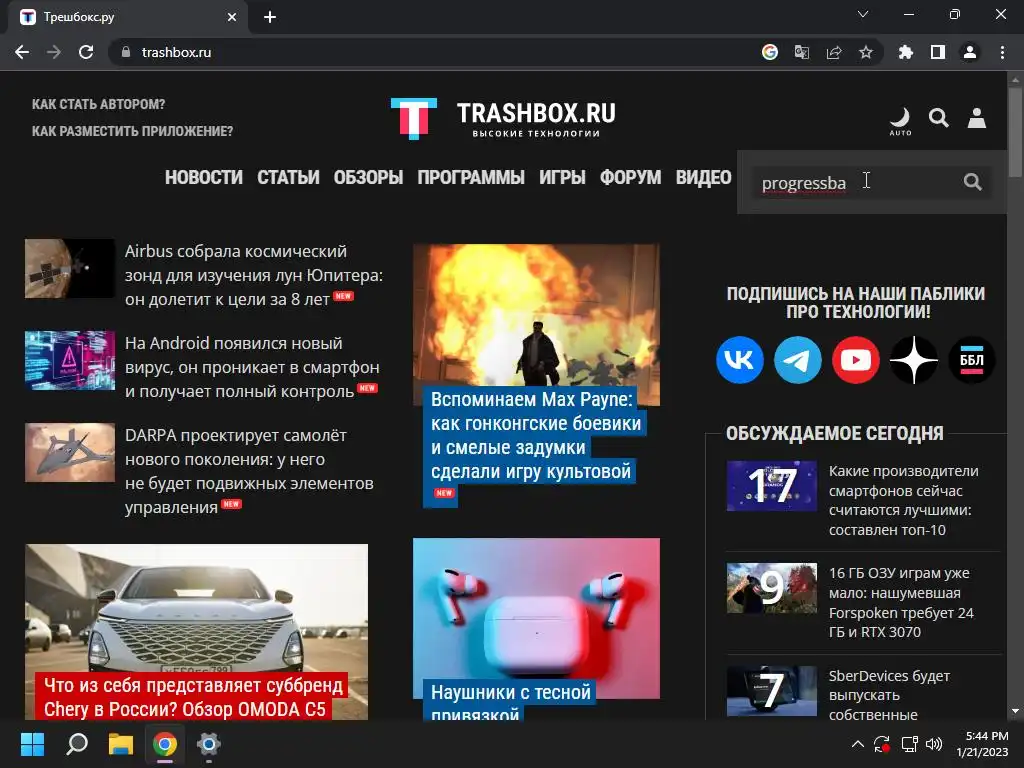Open the Windows Start menu
Screen dimensions: 1024x768
point(32,744)
